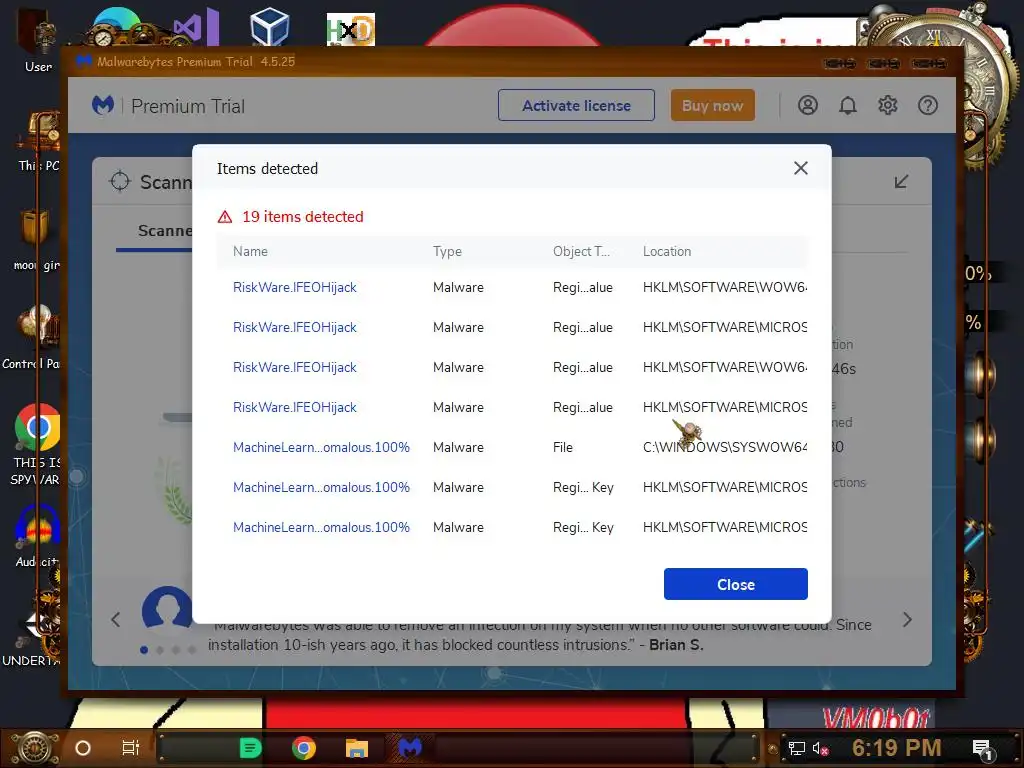Open Cortana search circle in taskbar
Viewport: 1024px width, 768px height.
coord(83,748)
